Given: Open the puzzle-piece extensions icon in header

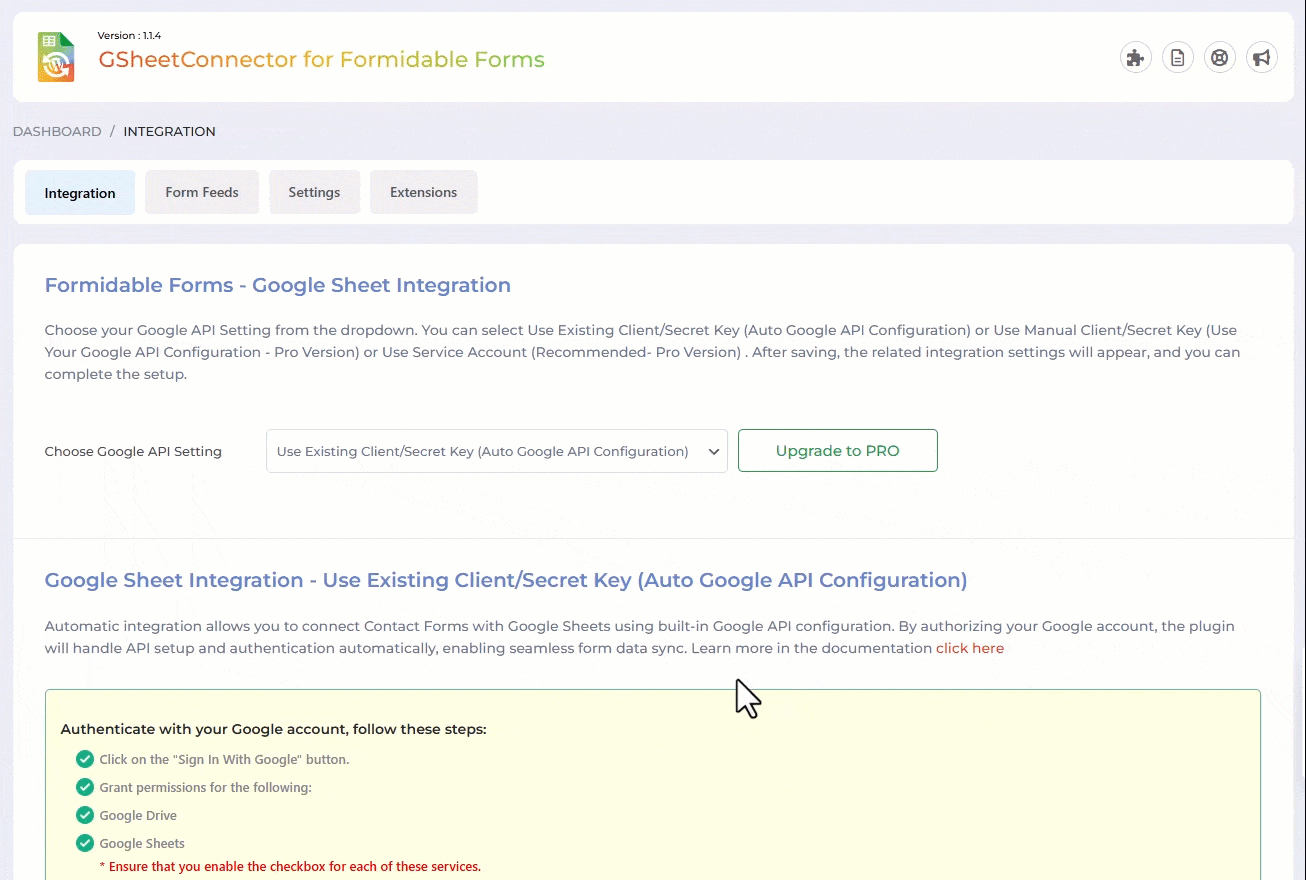Looking at the screenshot, I should 1135,58.
